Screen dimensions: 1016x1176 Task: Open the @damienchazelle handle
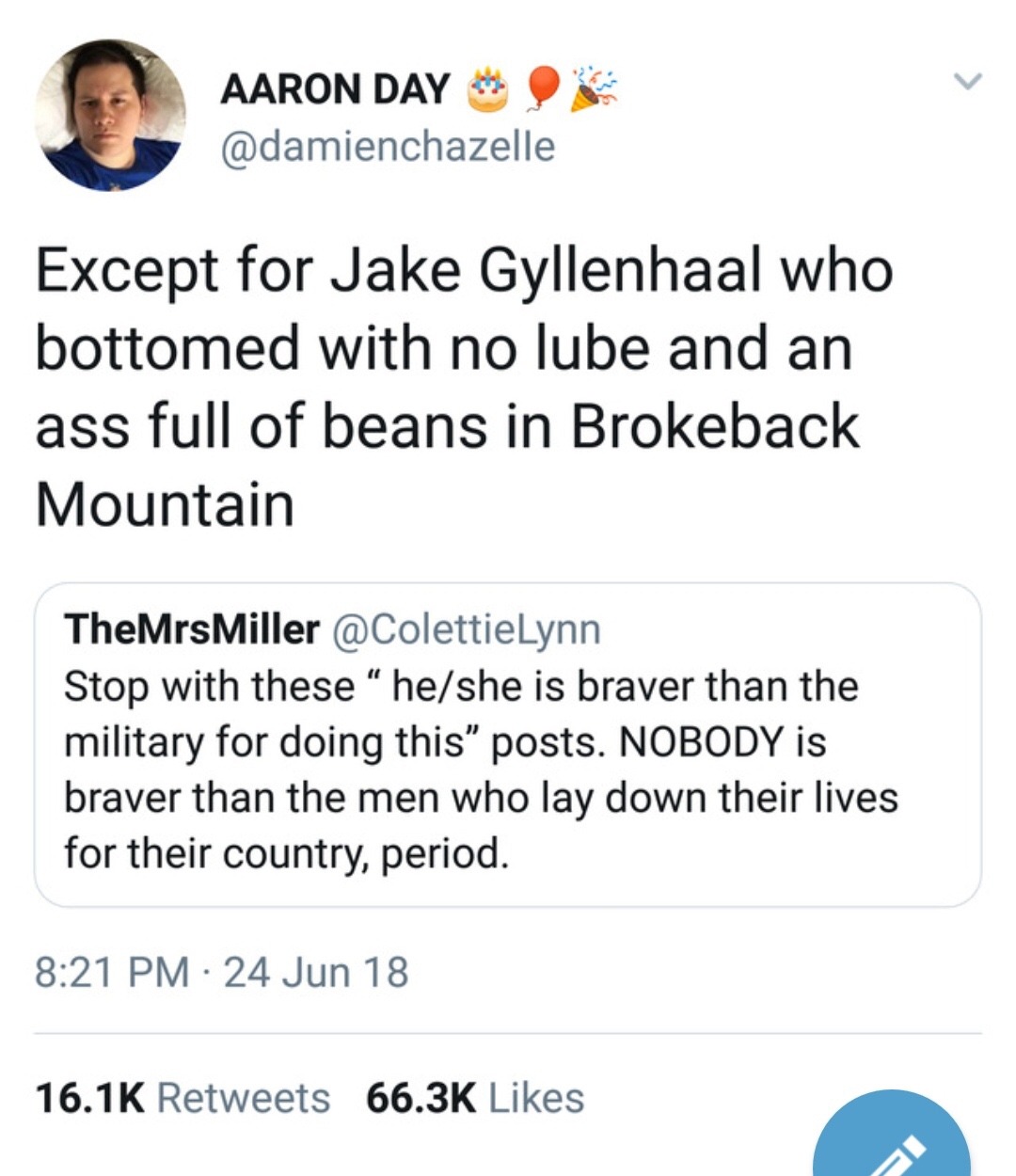[387, 146]
